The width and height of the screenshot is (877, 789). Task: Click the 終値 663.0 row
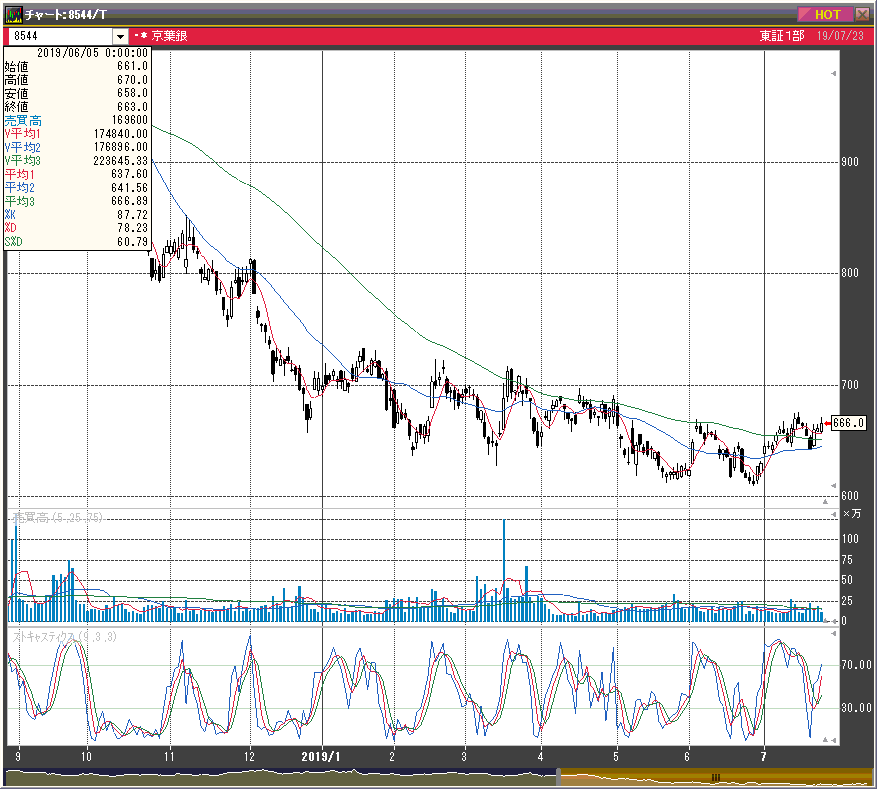coord(77,107)
